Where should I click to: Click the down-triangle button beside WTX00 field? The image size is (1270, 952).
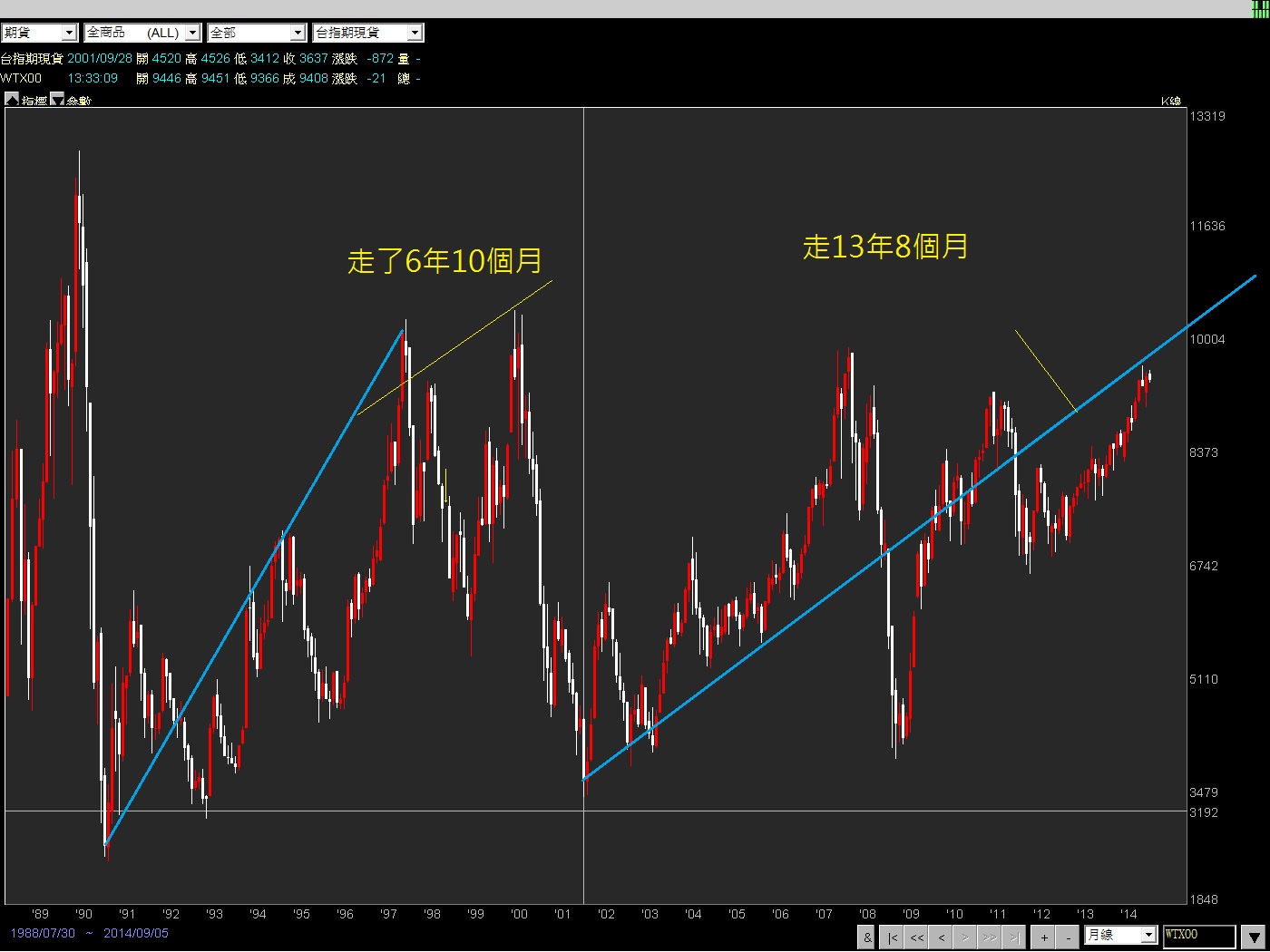(1253, 937)
